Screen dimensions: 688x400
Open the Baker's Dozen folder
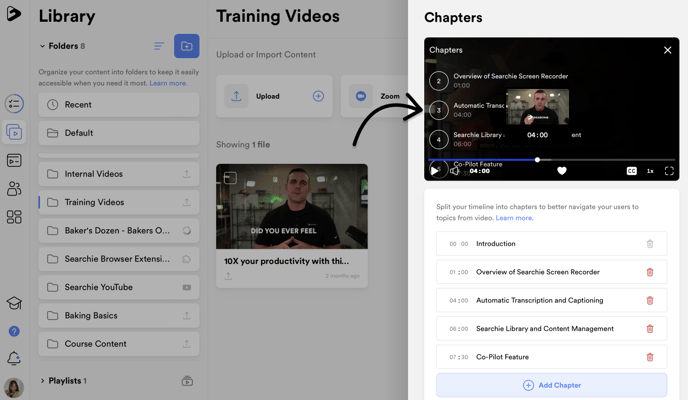[x=119, y=230]
